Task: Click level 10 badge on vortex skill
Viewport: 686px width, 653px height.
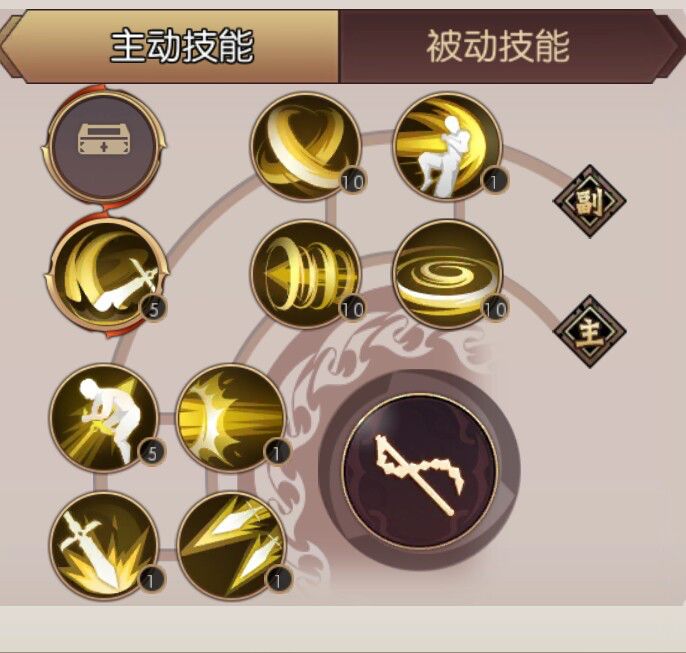Action: click(495, 309)
